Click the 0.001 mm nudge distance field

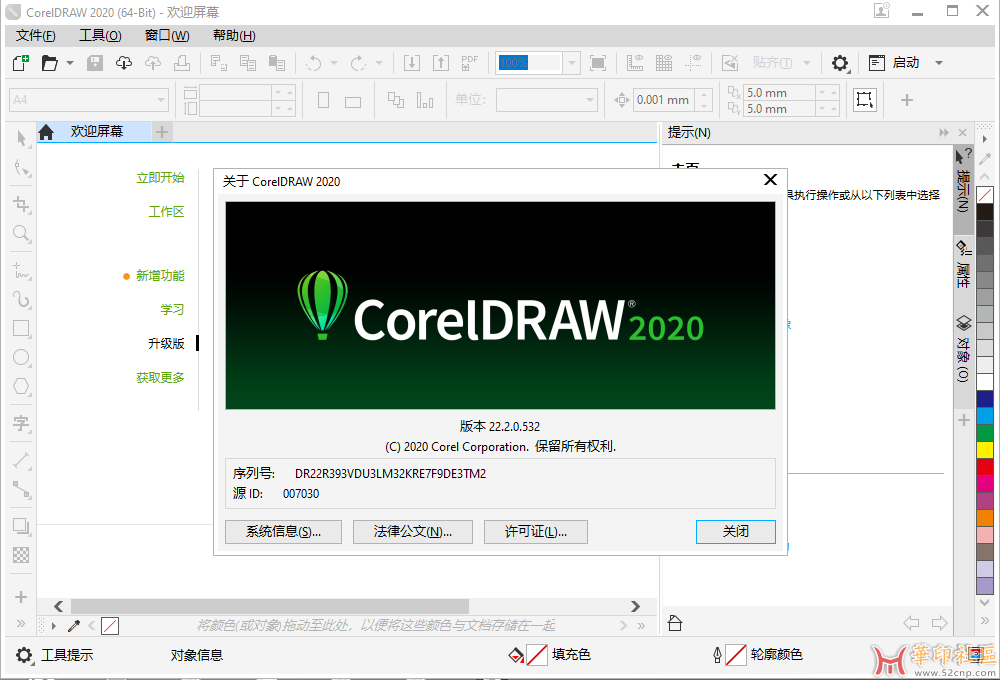[x=665, y=100]
